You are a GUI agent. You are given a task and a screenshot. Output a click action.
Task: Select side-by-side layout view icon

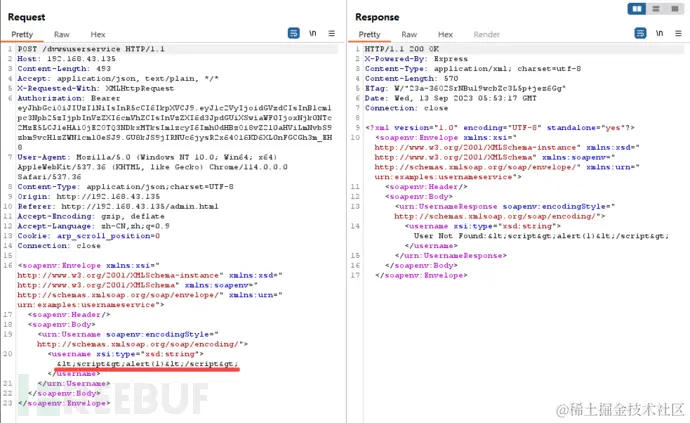(637, 9)
